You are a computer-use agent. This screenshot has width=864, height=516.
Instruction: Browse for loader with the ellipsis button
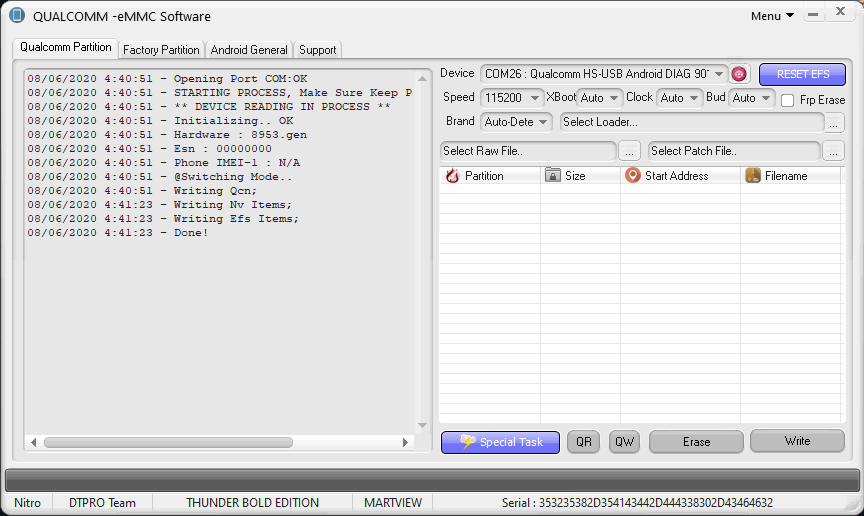coord(834,122)
